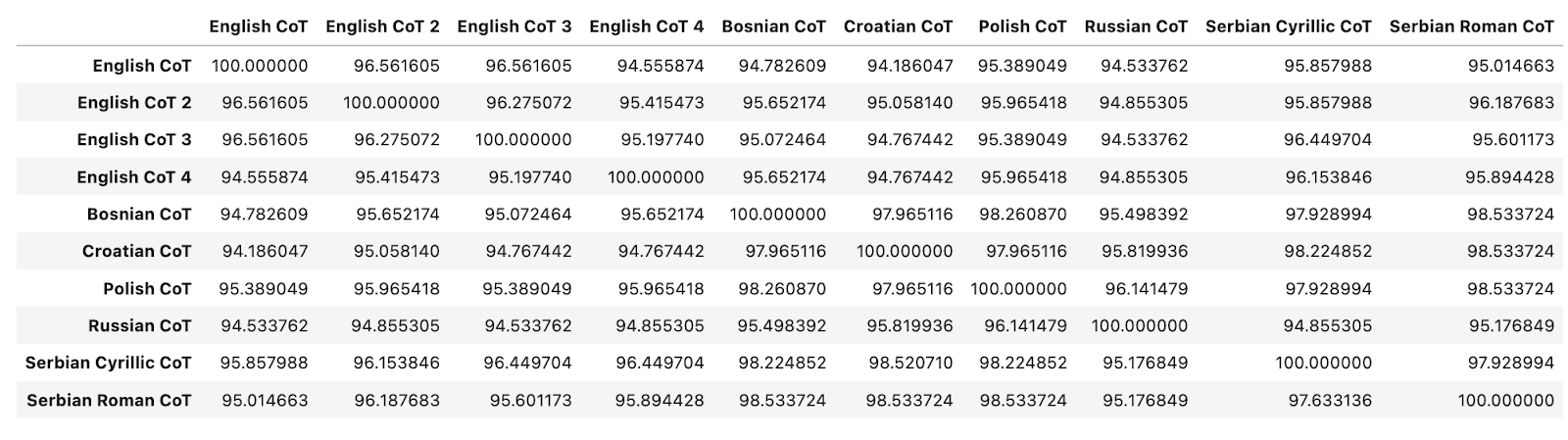
Task: Click the Polish CoT row label
Action: [x=147, y=288]
